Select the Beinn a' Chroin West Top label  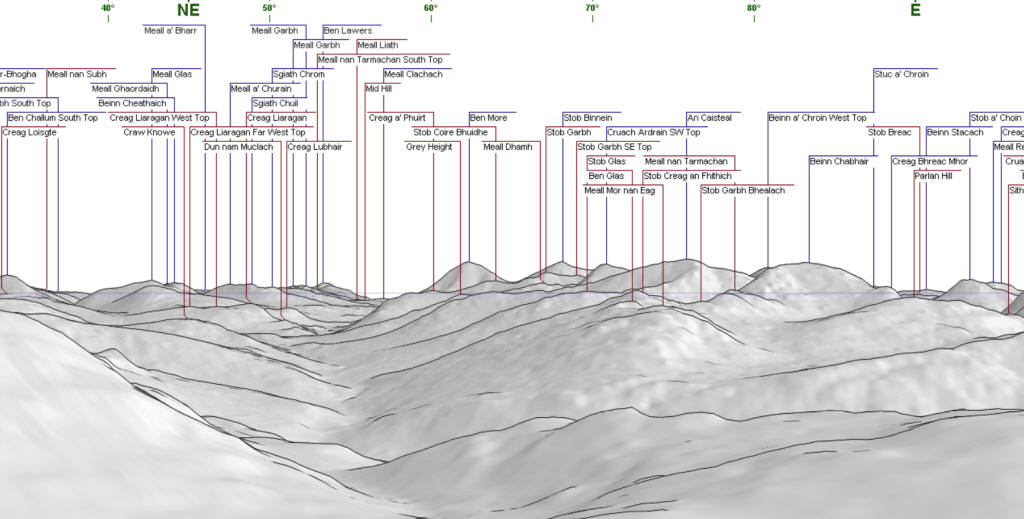pos(817,118)
